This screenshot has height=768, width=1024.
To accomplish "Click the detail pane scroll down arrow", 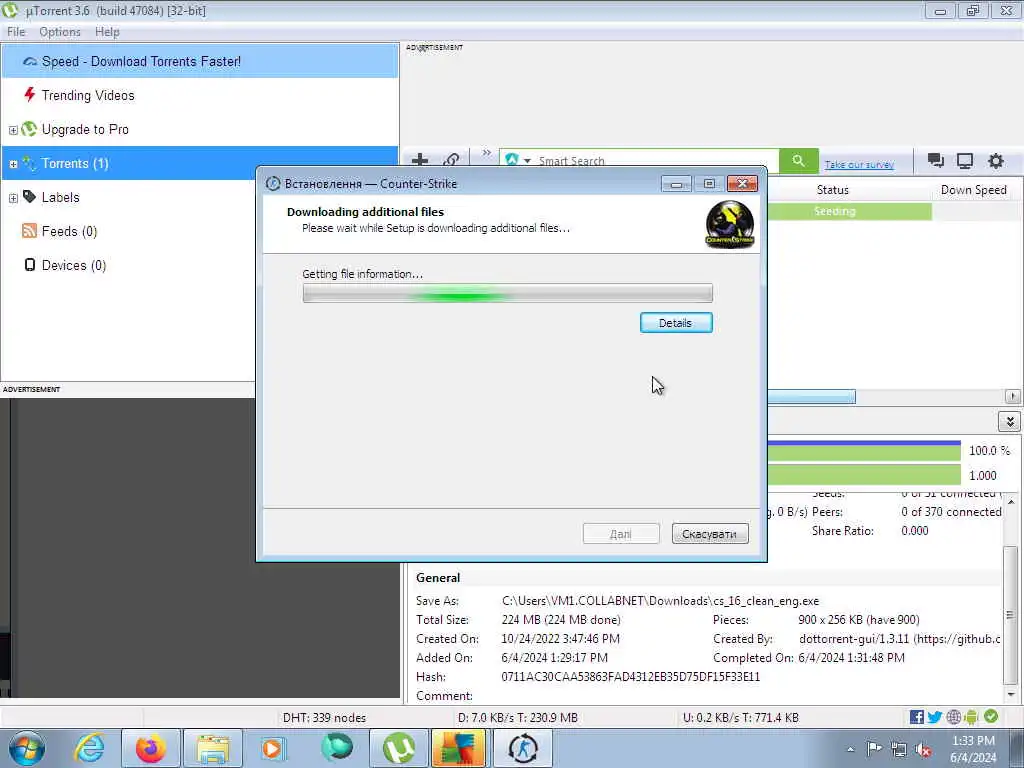I will (1011, 694).
